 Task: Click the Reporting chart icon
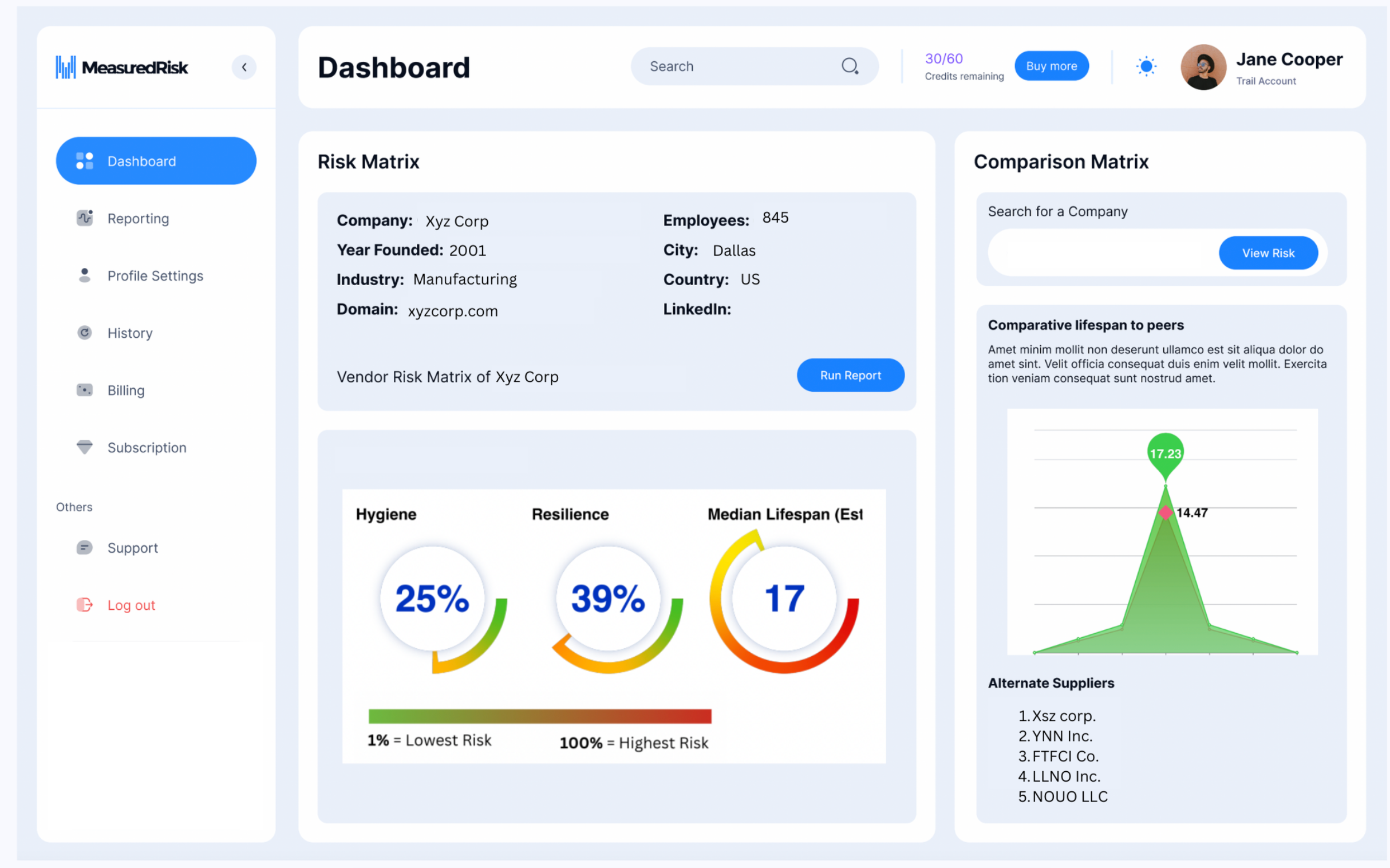point(84,218)
